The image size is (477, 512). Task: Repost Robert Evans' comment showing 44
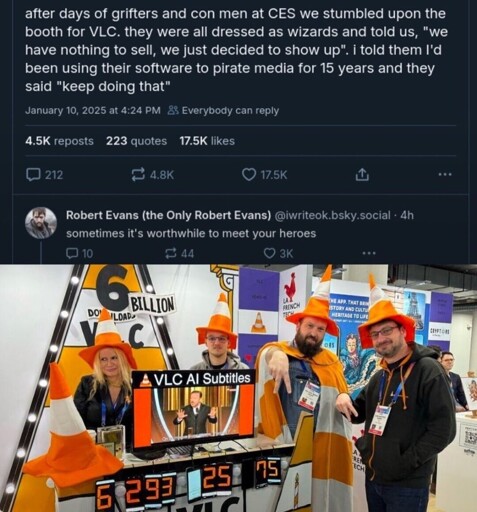pyautogui.click(x=171, y=253)
